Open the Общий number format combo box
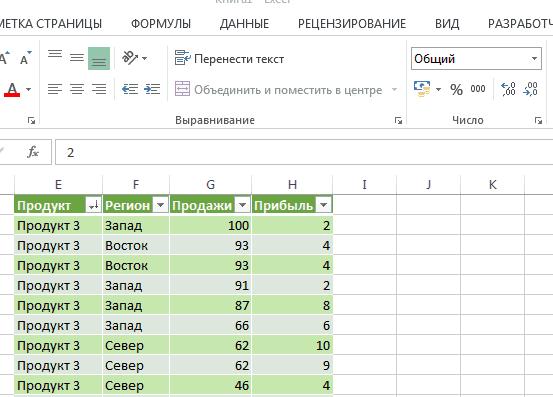The height and width of the screenshot is (397, 553). pos(476,59)
